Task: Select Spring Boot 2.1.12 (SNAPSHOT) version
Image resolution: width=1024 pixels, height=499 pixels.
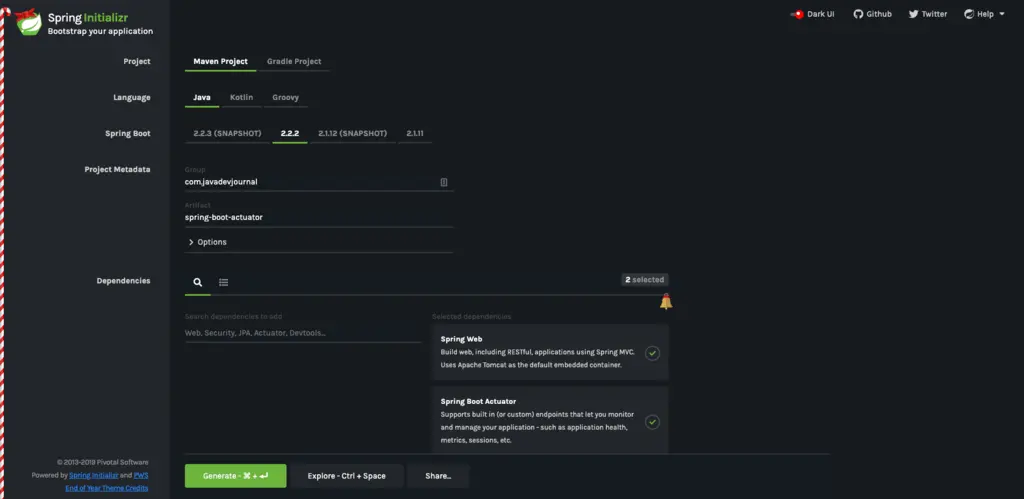Action: pyautogui.click(x=353, y=133)
